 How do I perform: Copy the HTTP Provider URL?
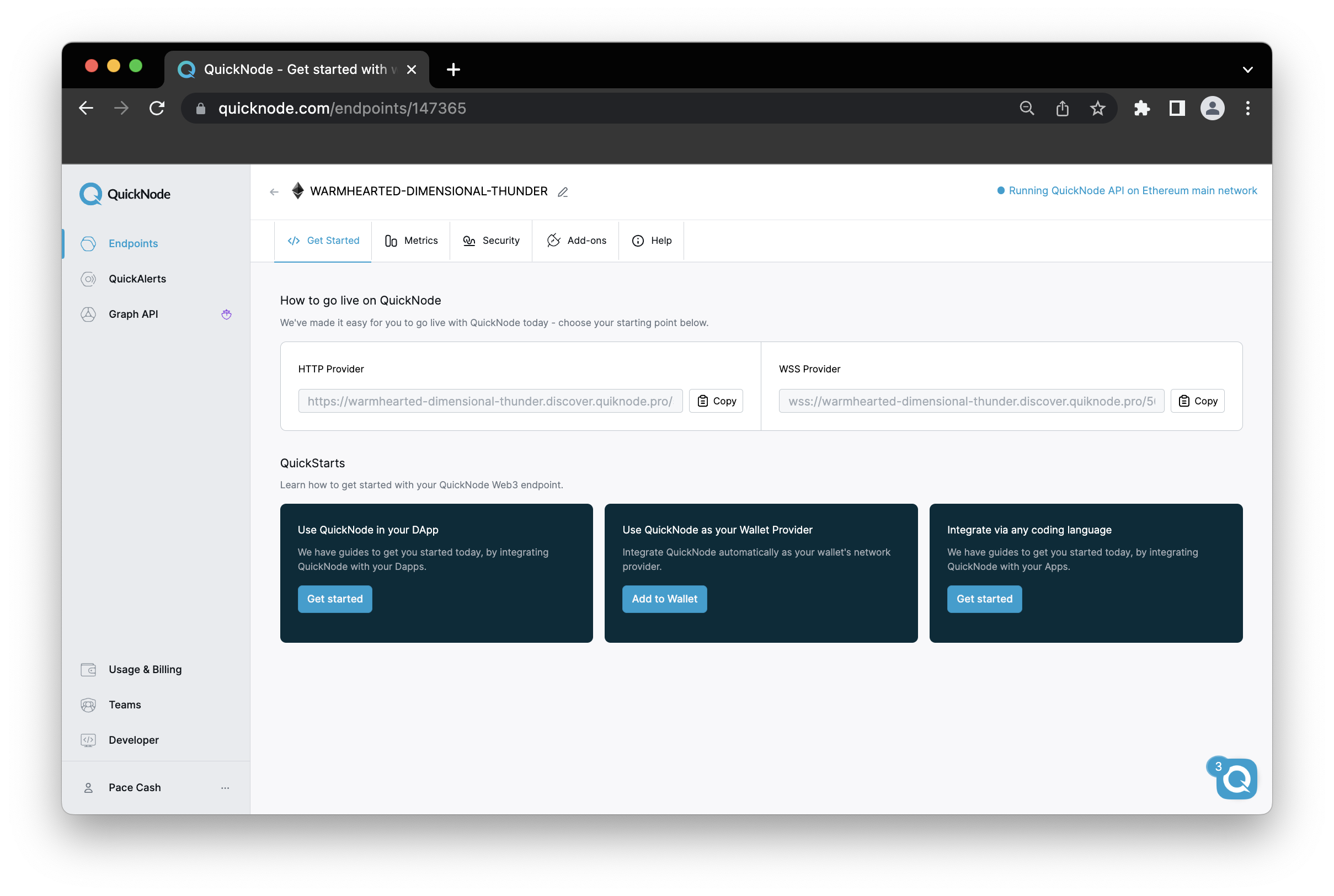tap(716, 401)
